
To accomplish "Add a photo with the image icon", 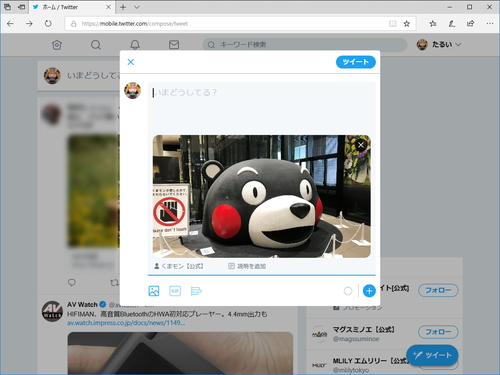I will point(154,291).
